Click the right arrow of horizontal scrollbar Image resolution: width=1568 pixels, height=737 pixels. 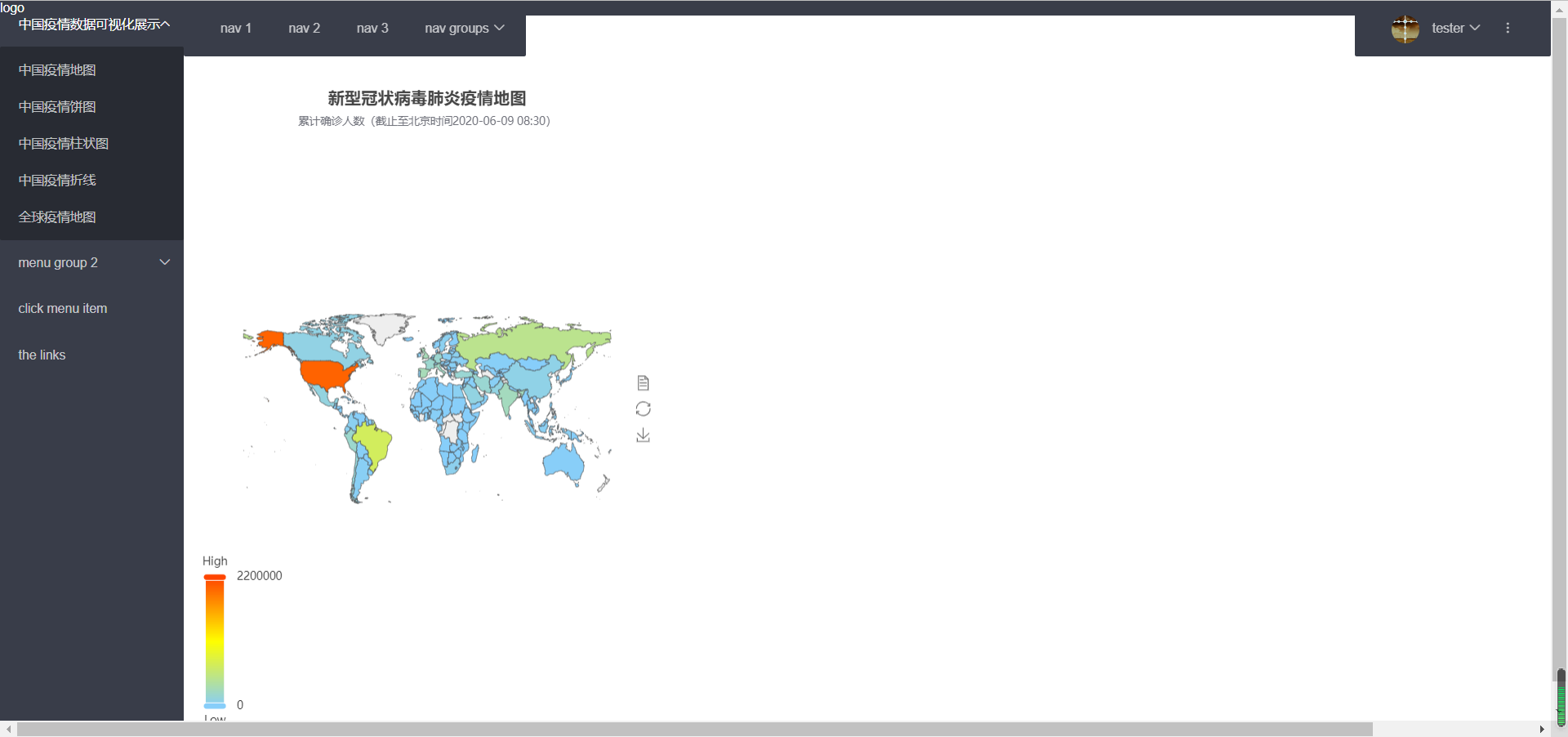1542,729
